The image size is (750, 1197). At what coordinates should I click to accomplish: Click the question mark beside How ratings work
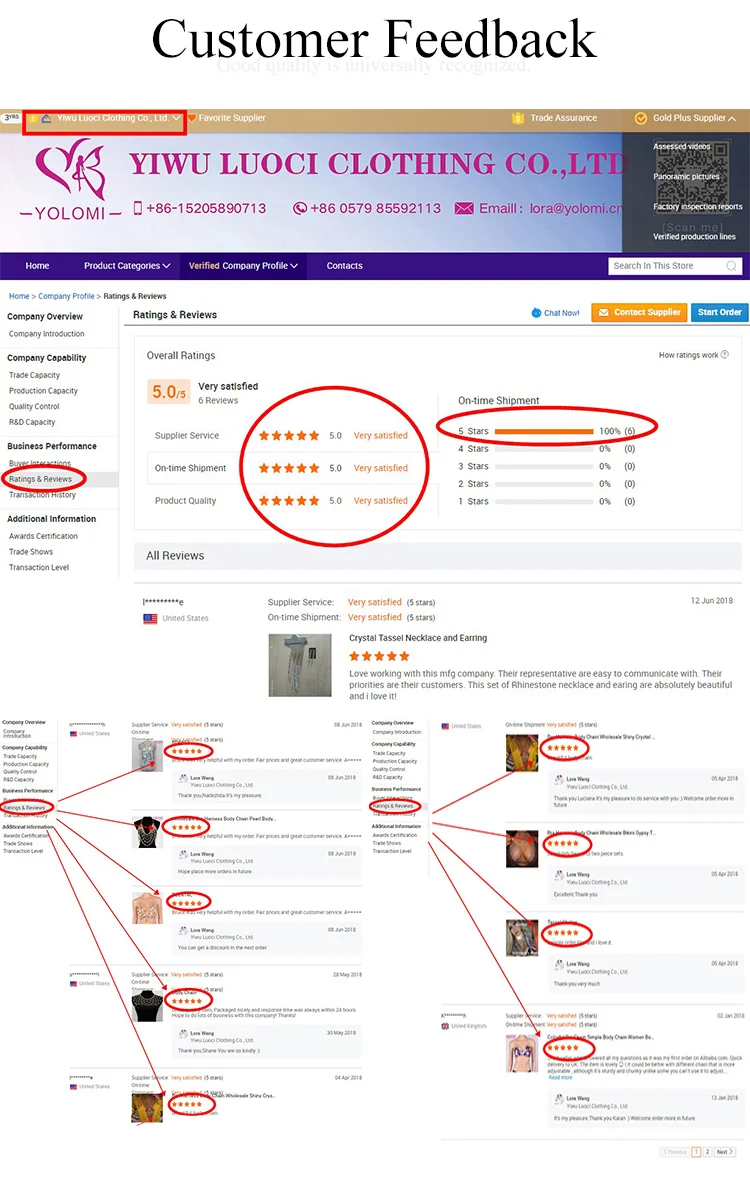coord(725,355)
